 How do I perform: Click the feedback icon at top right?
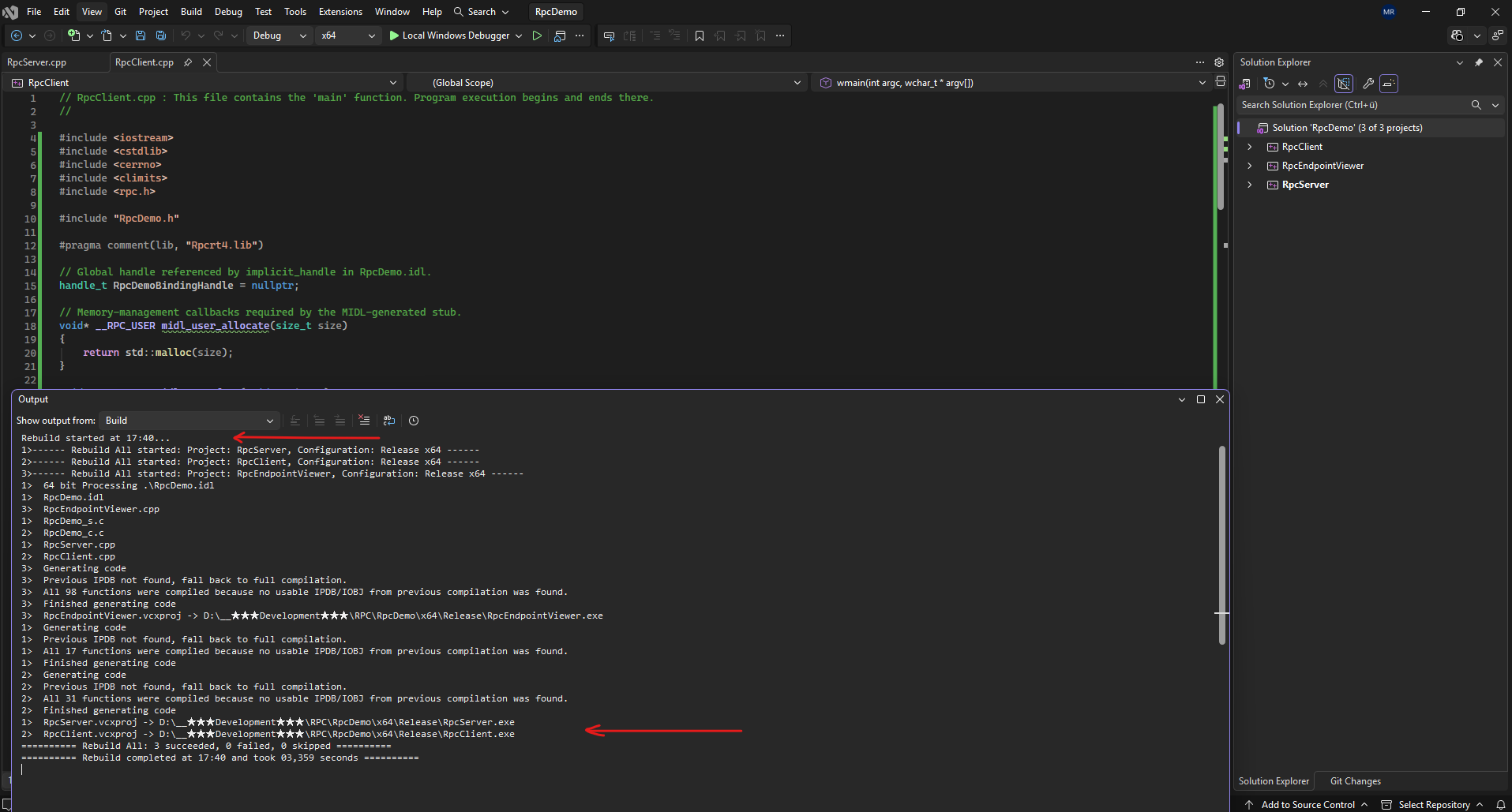(1497, 36)
